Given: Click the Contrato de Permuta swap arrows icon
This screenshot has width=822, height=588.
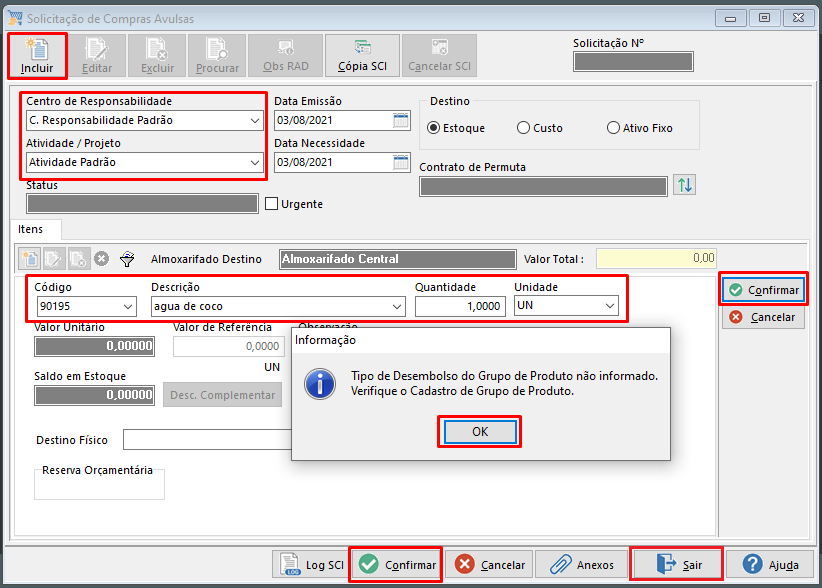Looking at the screenshot, I should 685,186.
